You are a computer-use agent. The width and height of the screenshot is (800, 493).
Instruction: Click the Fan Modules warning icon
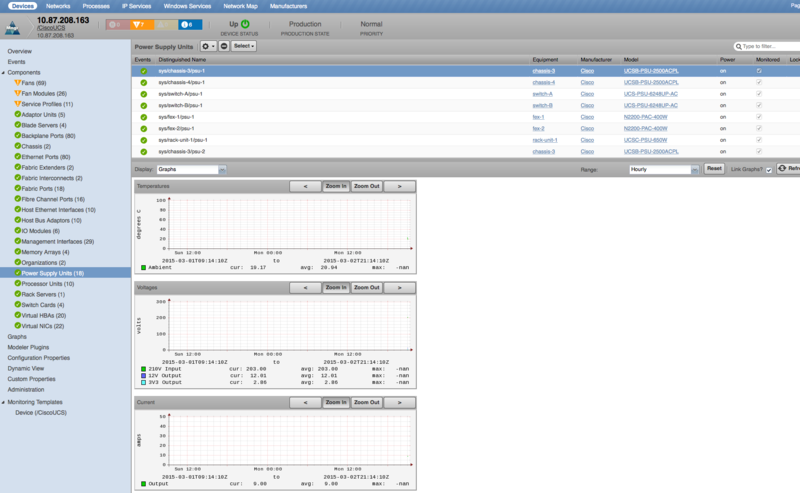pyautogui.click(x=17, y=93)
